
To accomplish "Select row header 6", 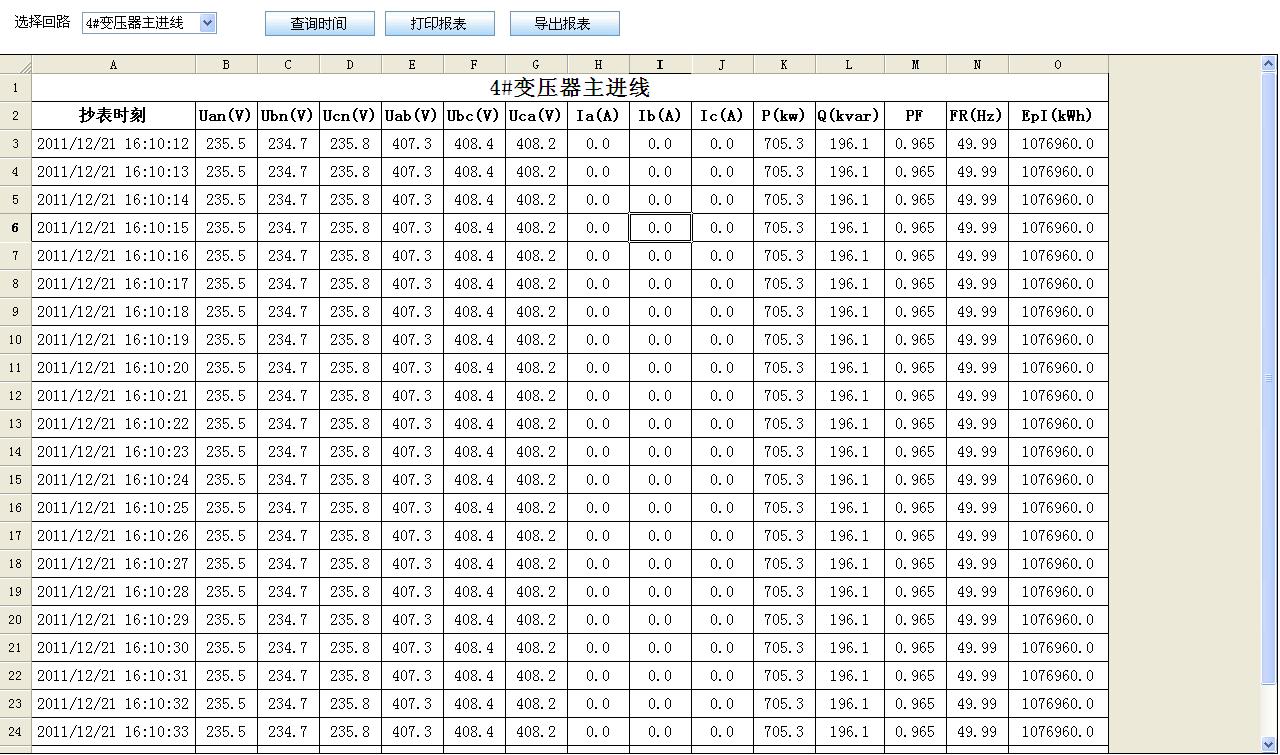I will 16,228.
